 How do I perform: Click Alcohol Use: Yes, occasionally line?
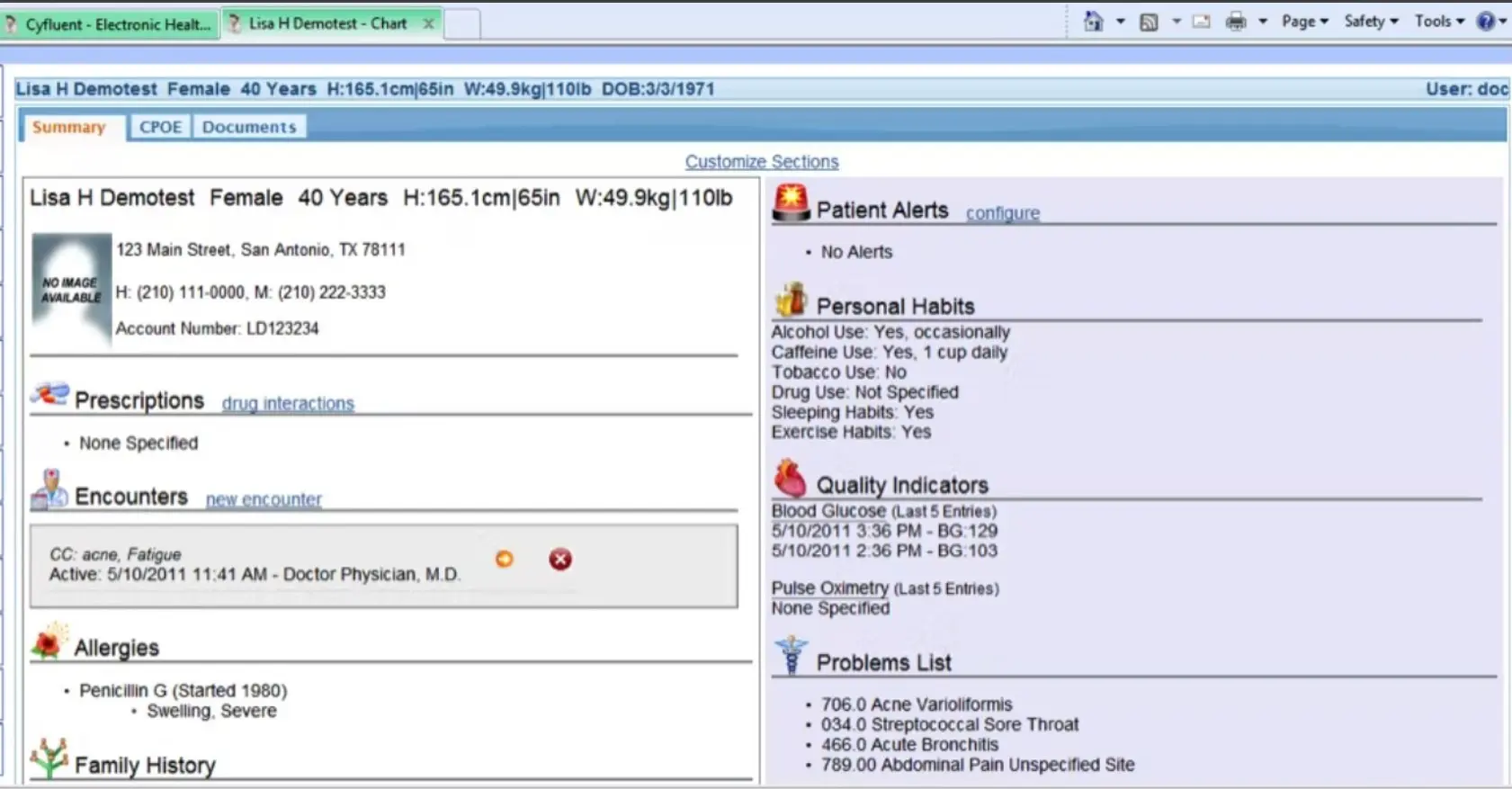tap(890, 332)
